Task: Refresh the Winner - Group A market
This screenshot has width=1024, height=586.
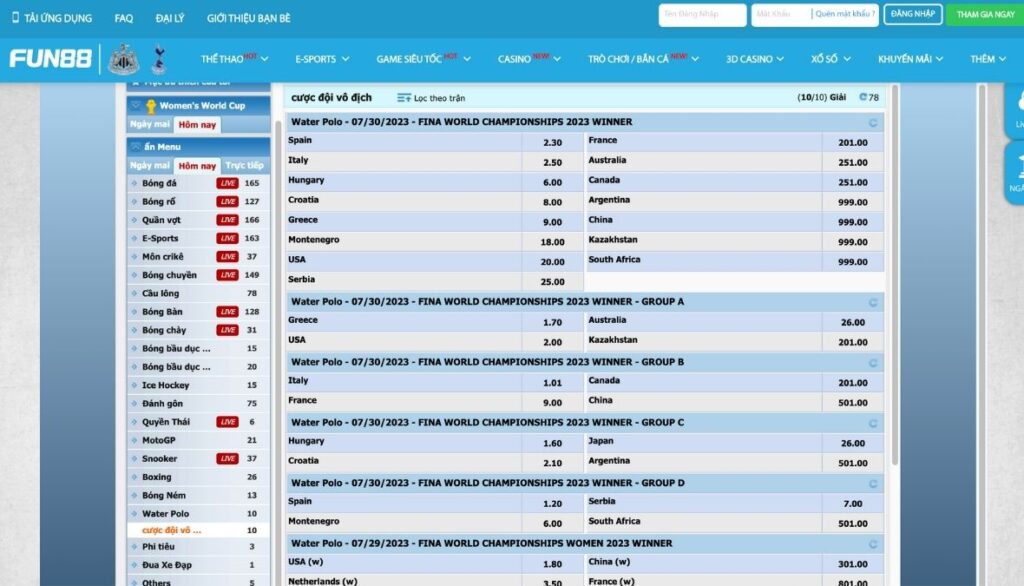Action: [x=872, y=302]
